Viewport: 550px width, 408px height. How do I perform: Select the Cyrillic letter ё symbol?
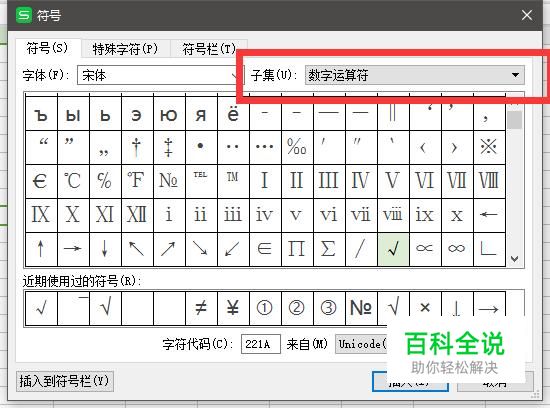pyautogui.click(x=233, y=114)
